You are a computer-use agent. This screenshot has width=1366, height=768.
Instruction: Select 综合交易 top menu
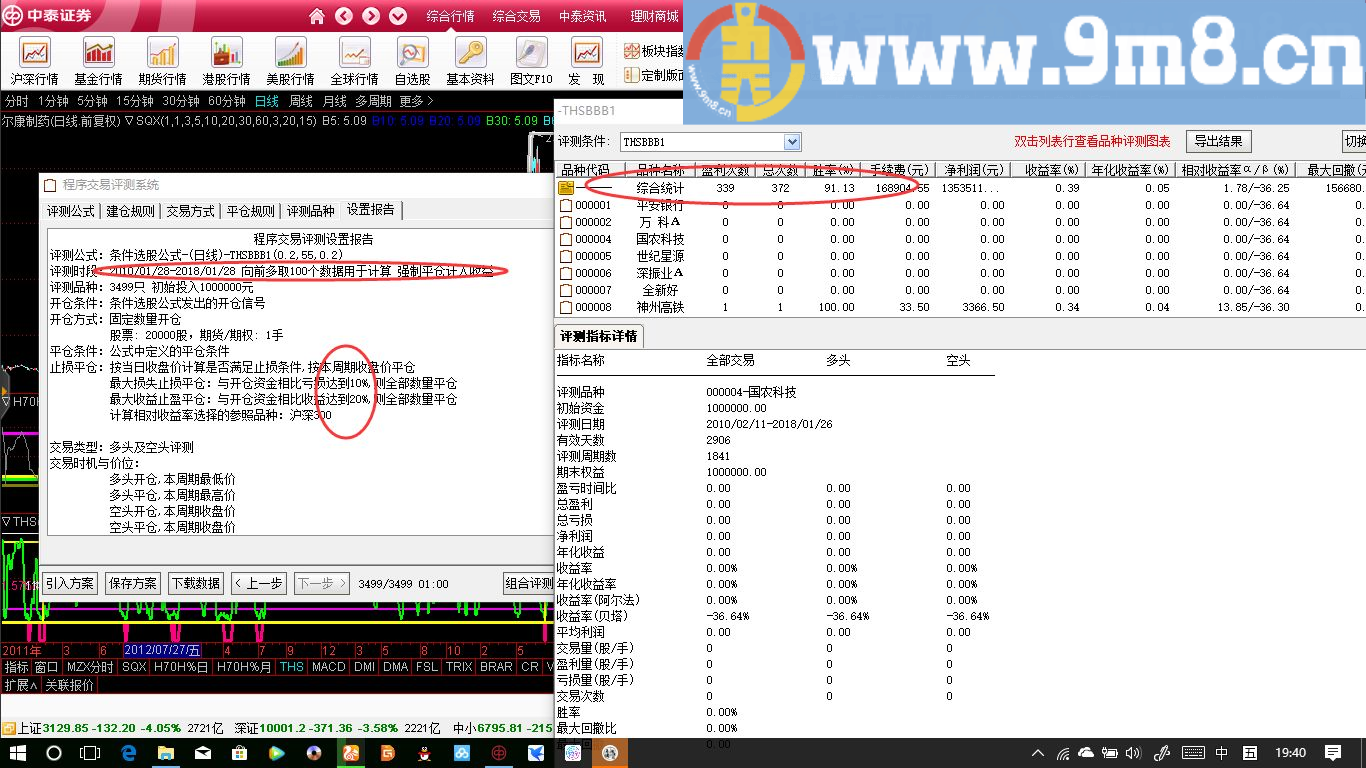coord(517,16)
